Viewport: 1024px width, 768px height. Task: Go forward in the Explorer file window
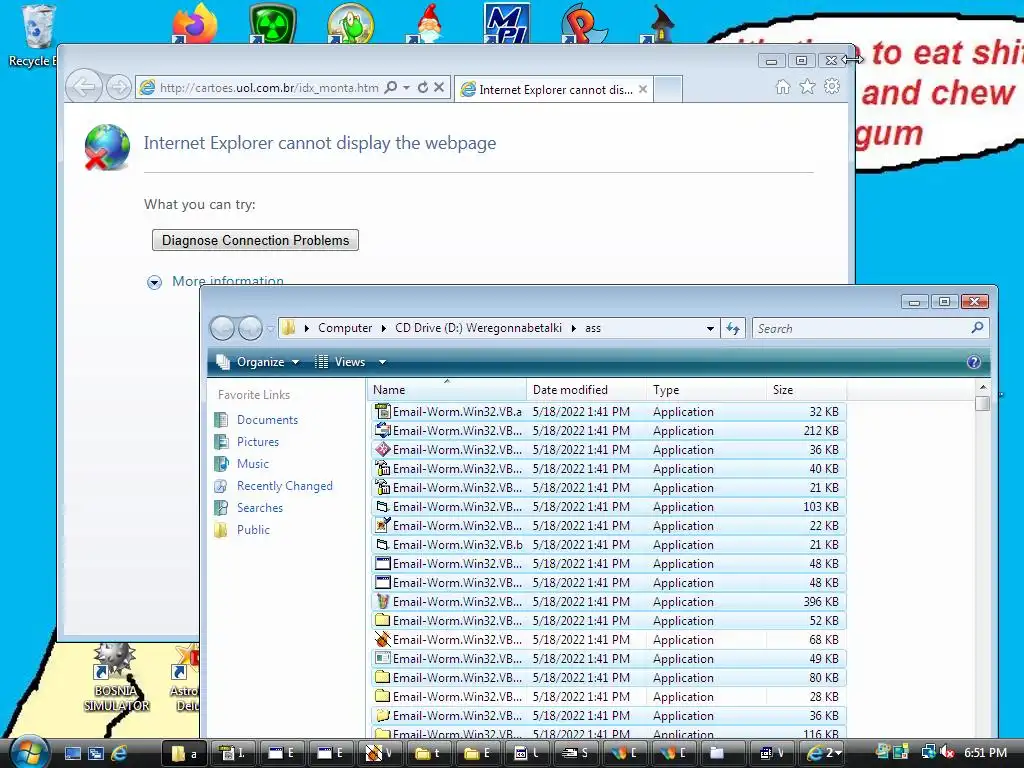pos(250,328)
